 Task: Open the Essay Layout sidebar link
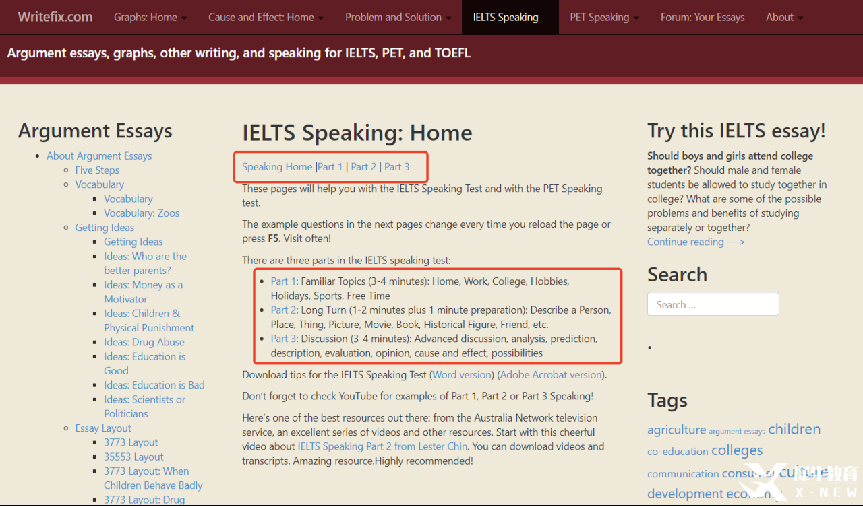coord(103,428)
